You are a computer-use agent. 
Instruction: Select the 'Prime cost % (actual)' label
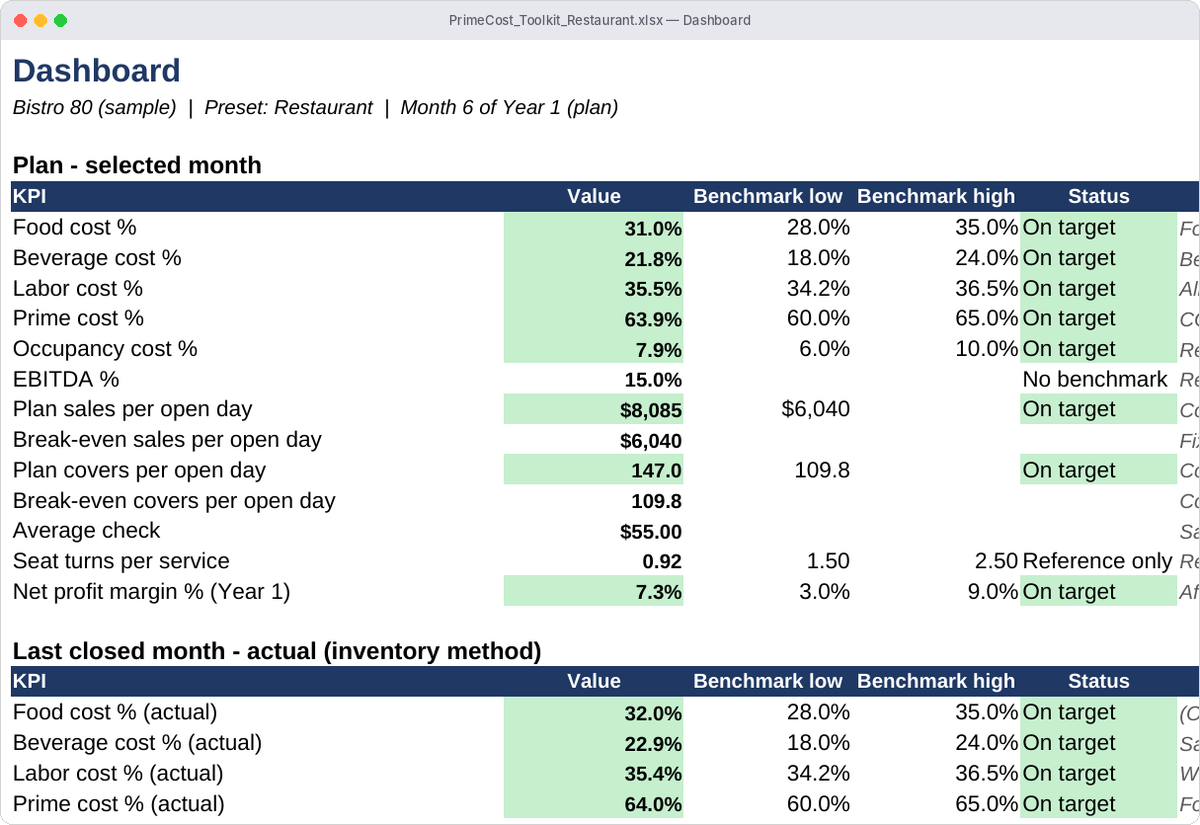pos(119,804)
